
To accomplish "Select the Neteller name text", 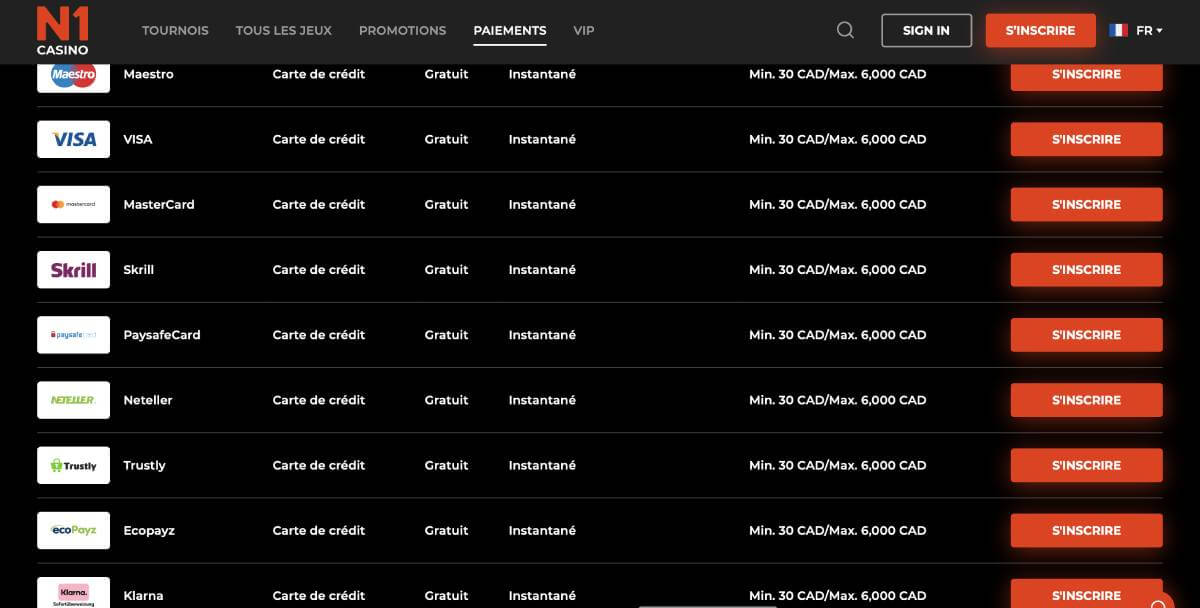I will click(148, 400).
